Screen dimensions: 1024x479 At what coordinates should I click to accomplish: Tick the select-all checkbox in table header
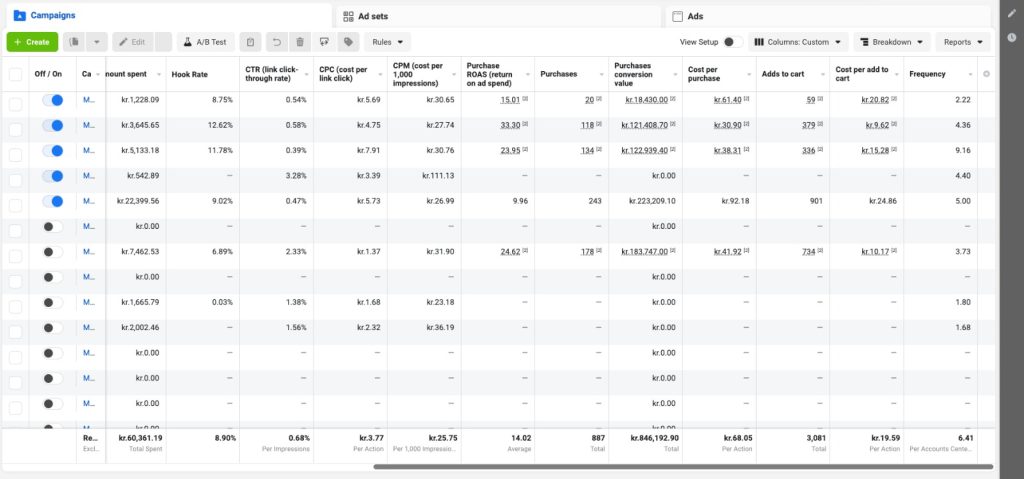pyautogui.click(x=15, y=74)
